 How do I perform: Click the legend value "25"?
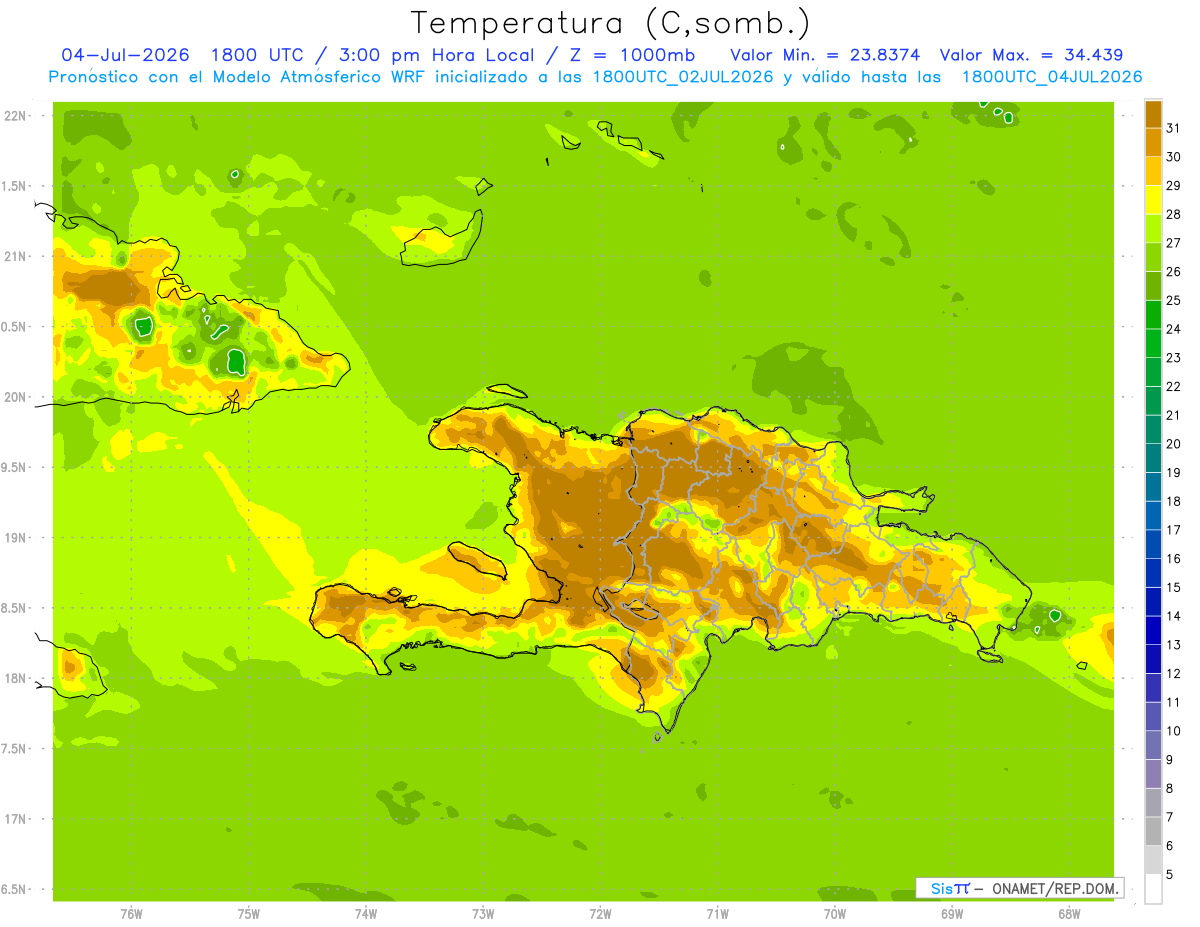1174,301
